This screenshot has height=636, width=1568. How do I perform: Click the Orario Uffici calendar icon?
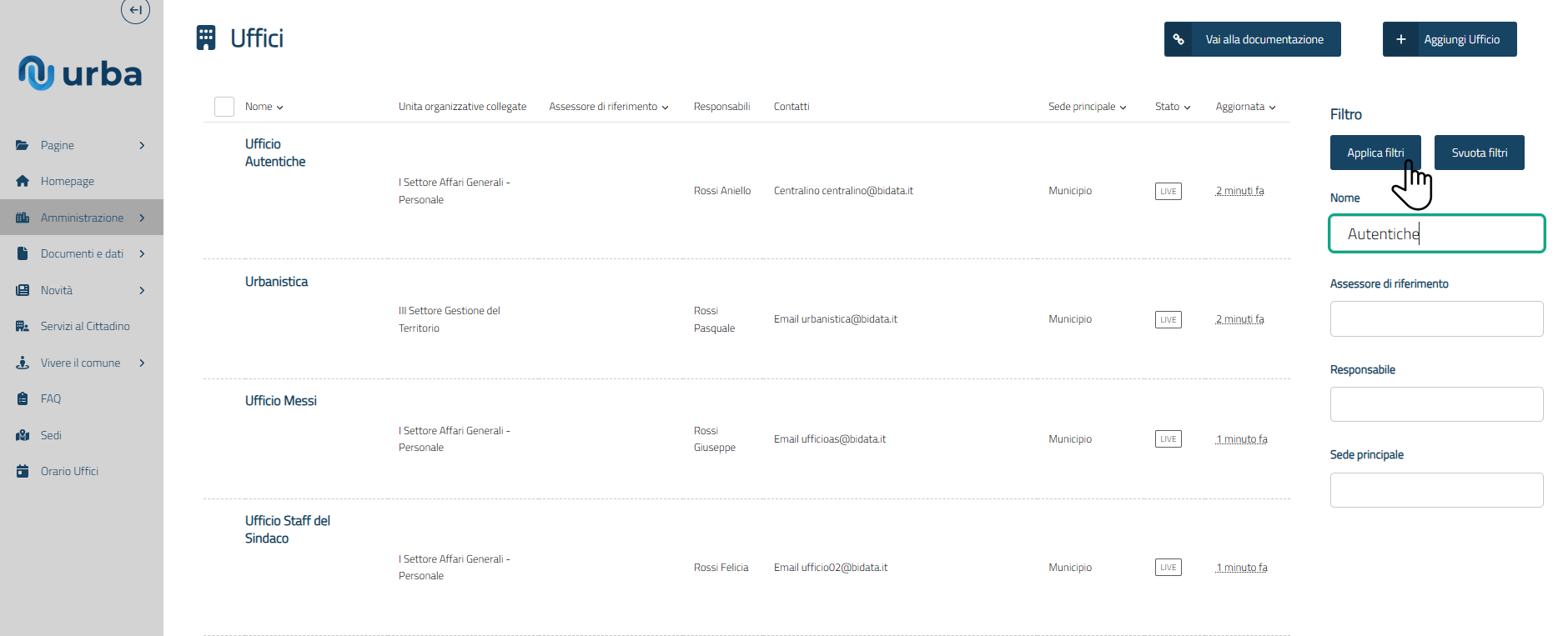click(23, 471)
